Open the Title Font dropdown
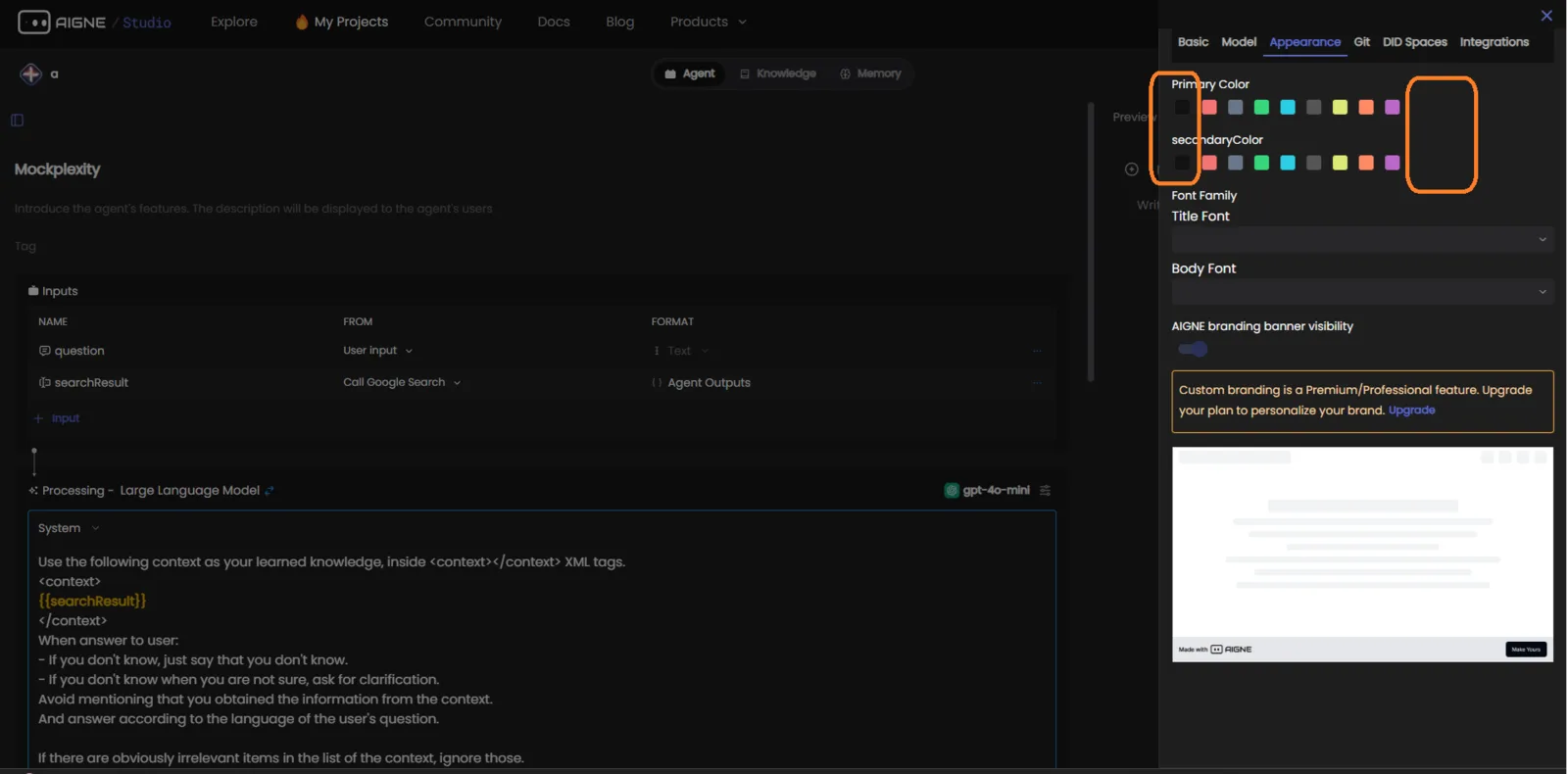This screenshot has height=774, width=1568. tap(1362, 239)
